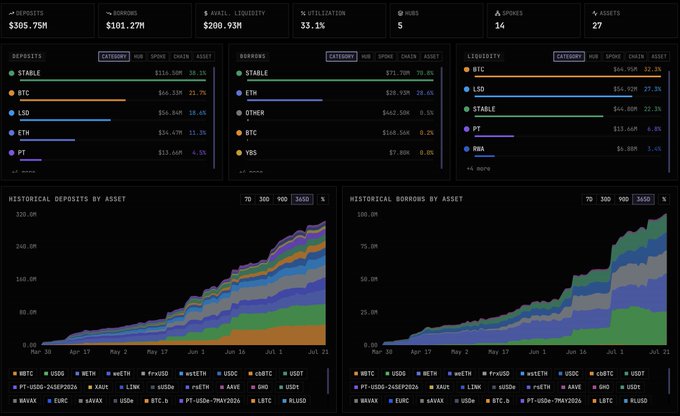This screenshot has width=680, height=416.
Task: Click the EURC swatch in Borrows legend
Action: point(391,401)
